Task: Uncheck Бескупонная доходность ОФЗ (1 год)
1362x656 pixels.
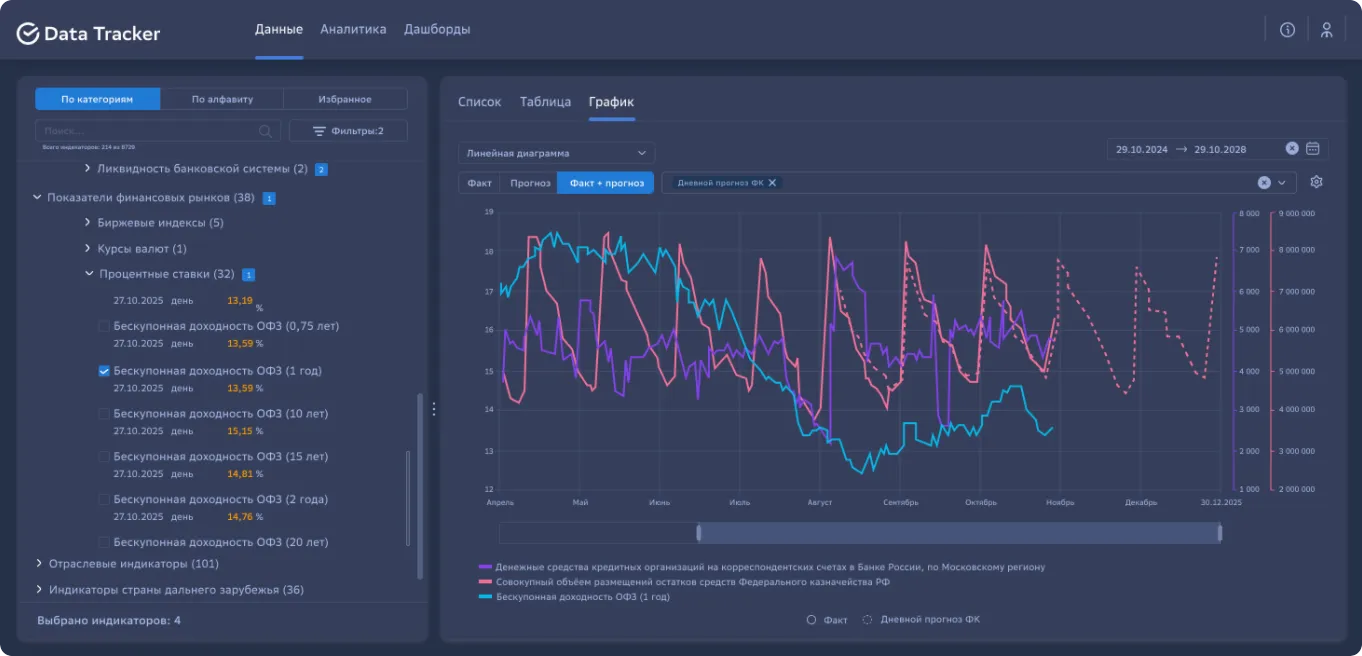Action: coord(104,371)
